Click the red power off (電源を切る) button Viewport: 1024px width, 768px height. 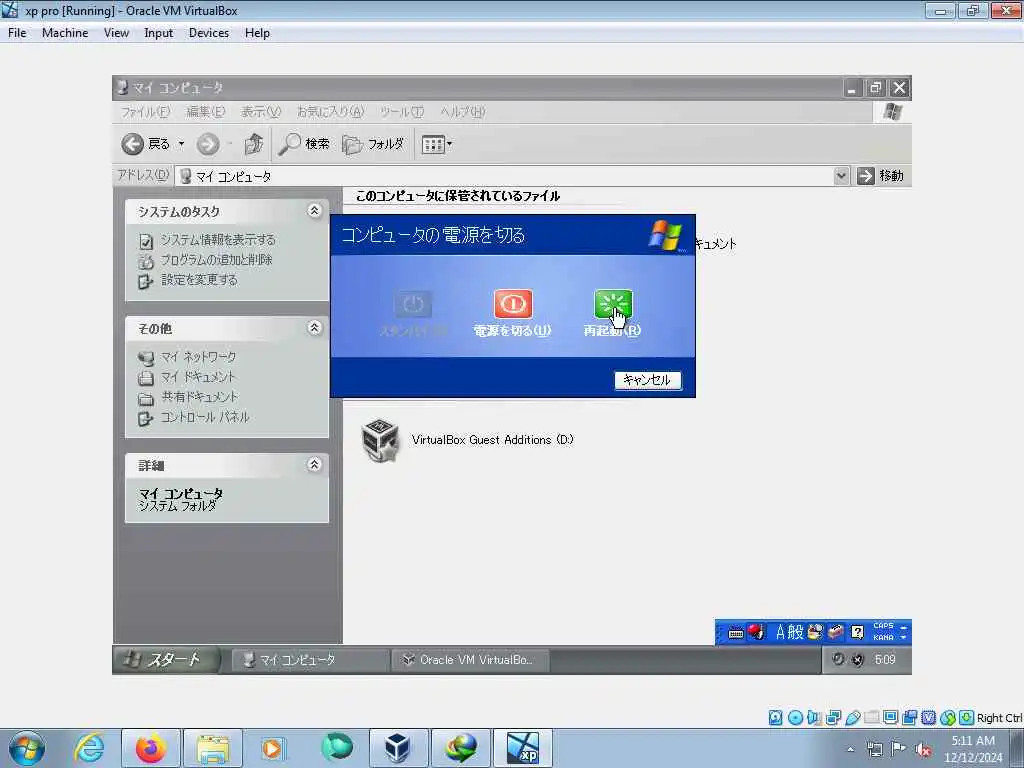[513, 304]
